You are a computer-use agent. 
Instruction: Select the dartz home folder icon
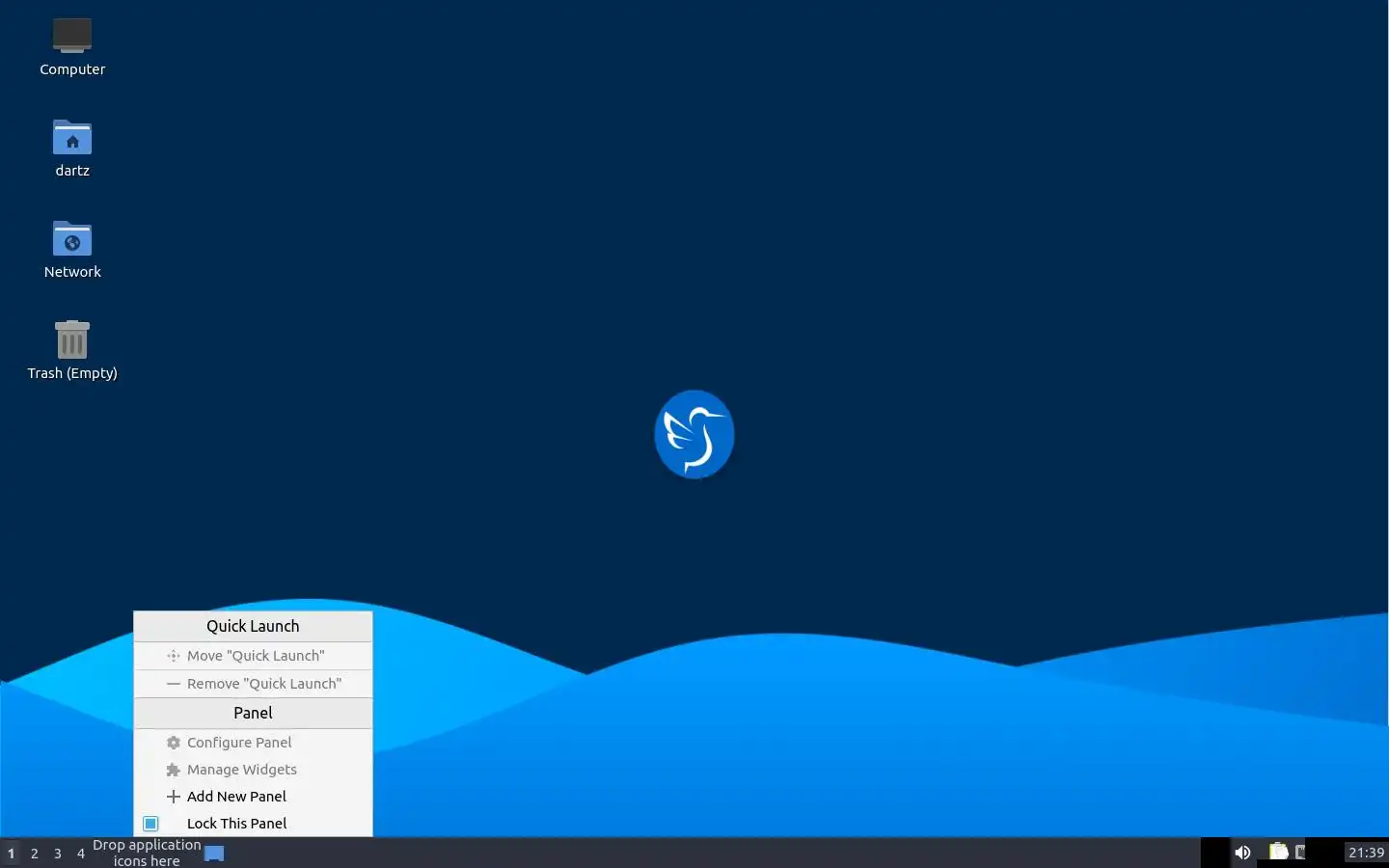pos(72,148)
